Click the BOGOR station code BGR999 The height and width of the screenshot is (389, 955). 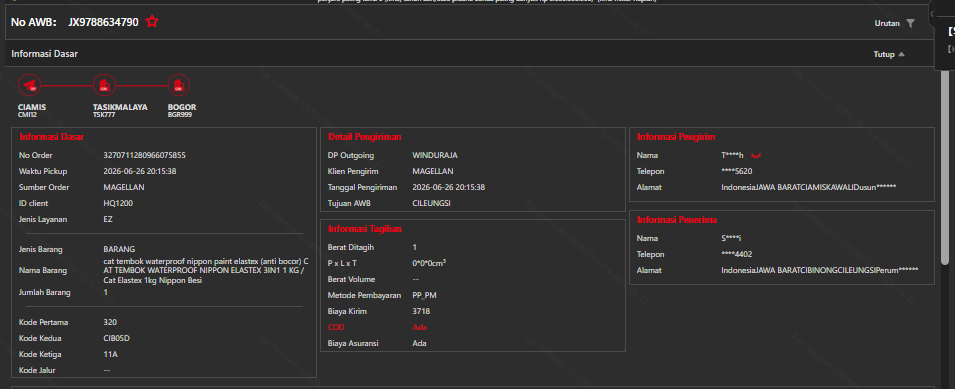(x=179, y=114)
